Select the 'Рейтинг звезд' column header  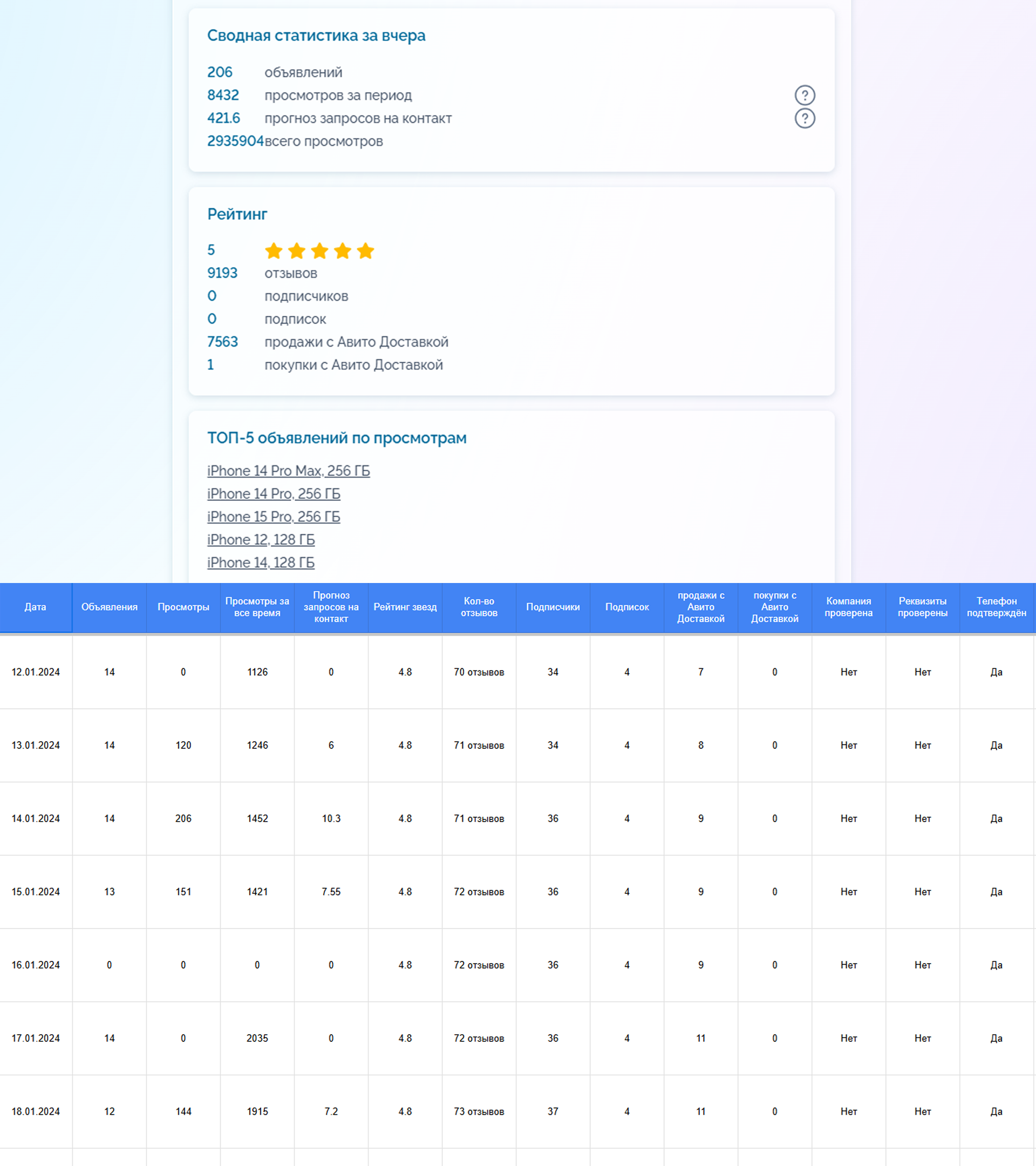(405, 607)
